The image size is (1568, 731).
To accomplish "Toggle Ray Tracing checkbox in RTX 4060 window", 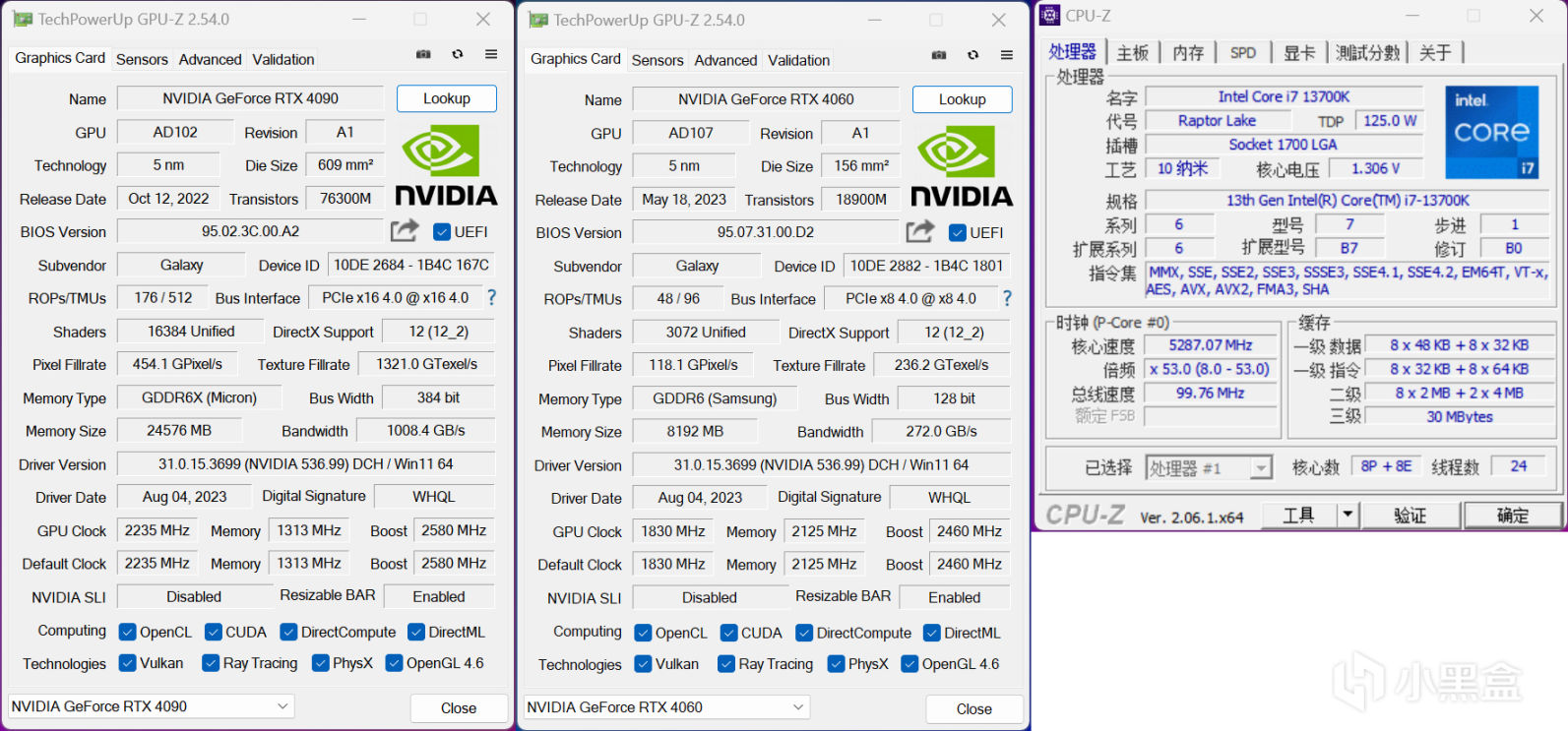I will (726, 664).
